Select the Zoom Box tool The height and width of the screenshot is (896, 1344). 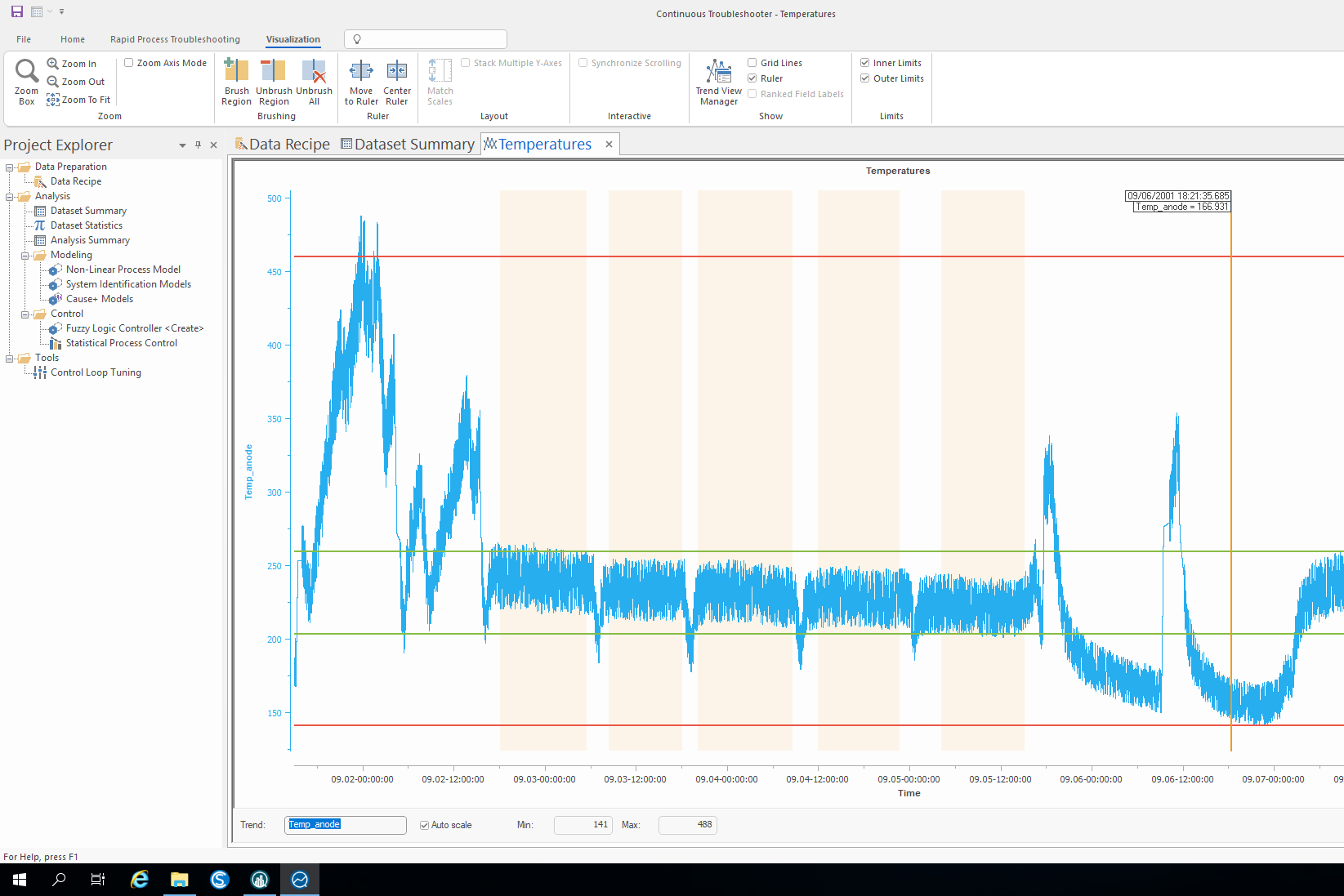(26, 82)
